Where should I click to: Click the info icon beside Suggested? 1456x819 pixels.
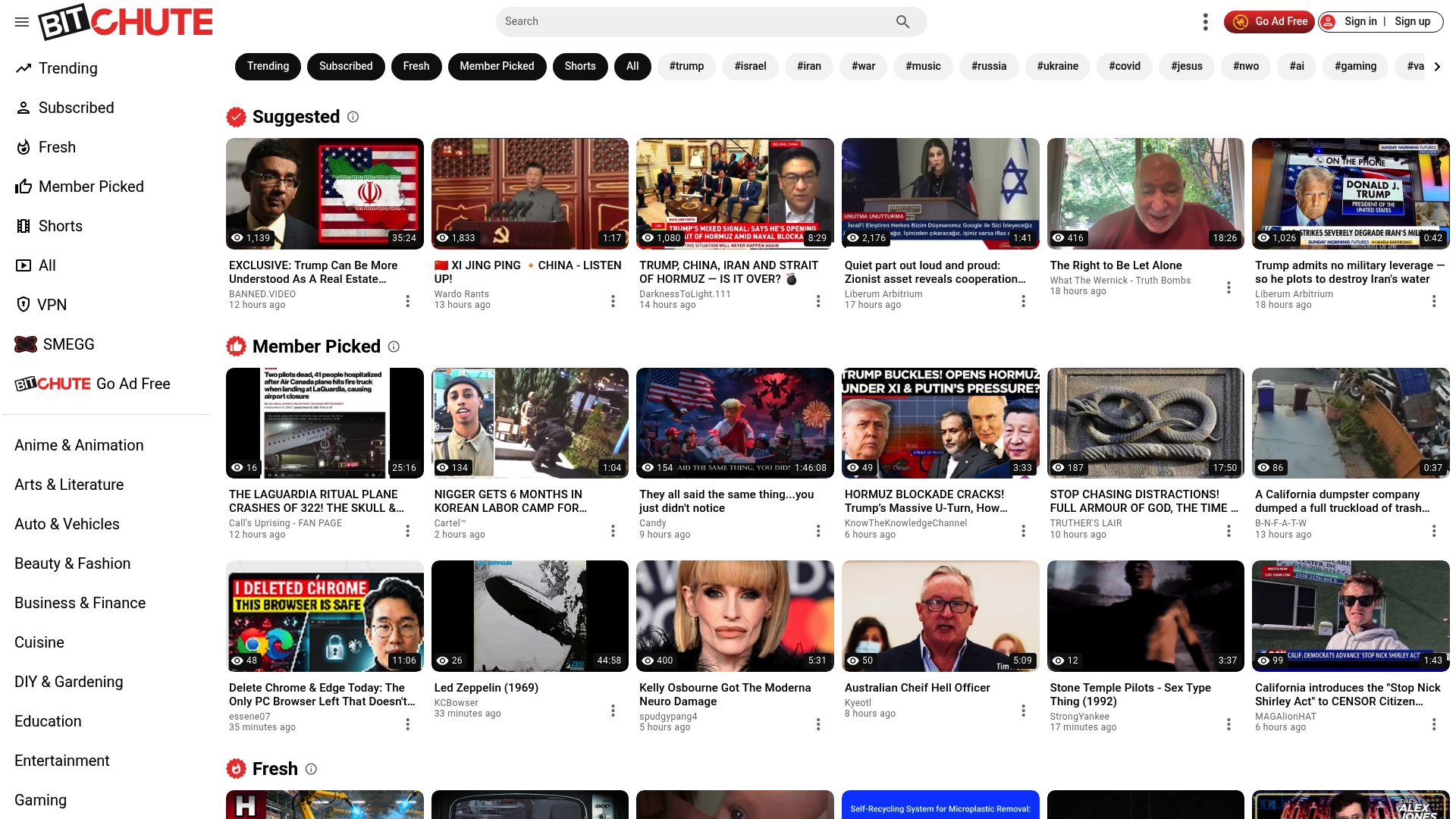[x=353, y=117]
